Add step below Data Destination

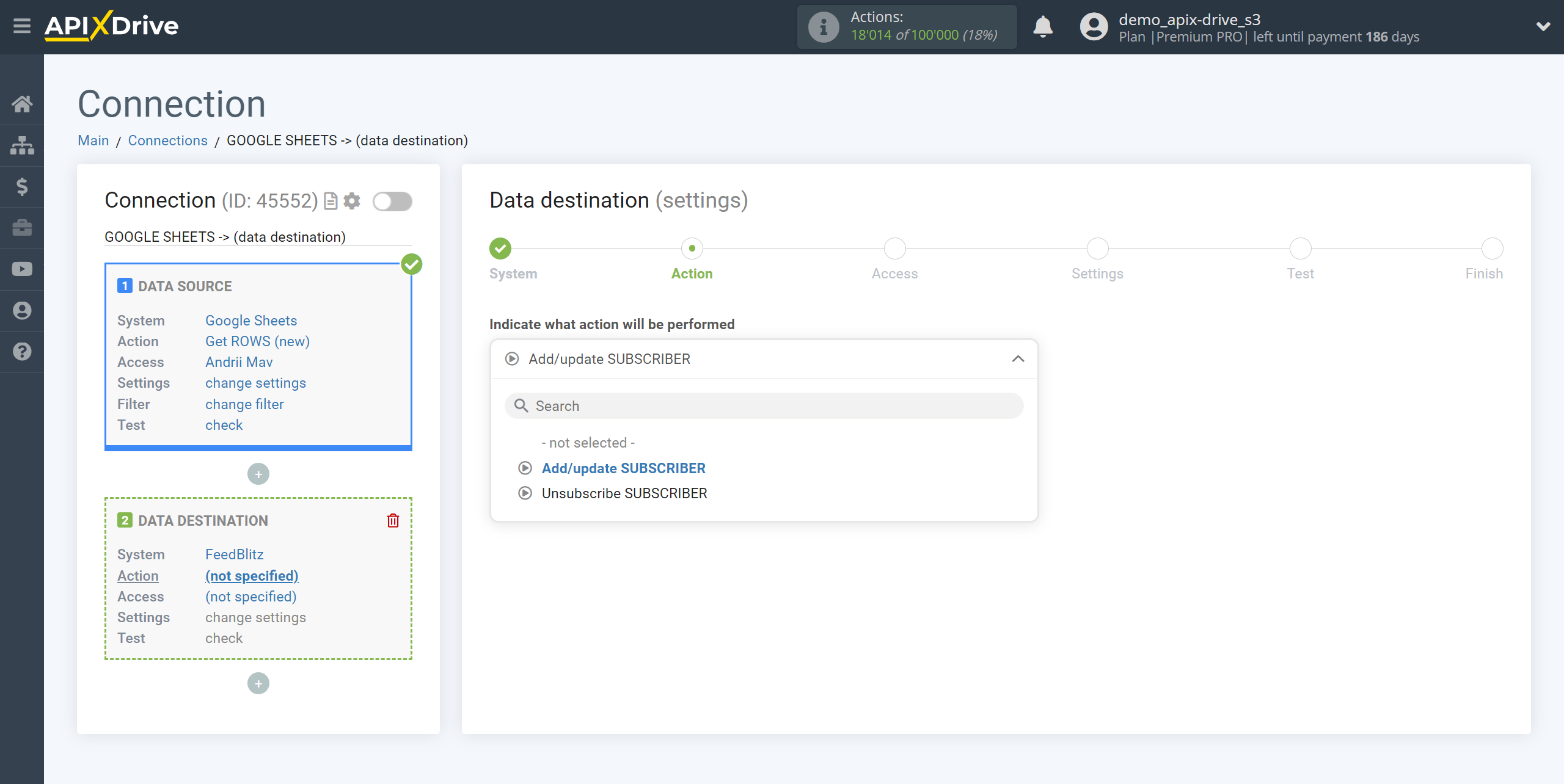pos(258,683)
